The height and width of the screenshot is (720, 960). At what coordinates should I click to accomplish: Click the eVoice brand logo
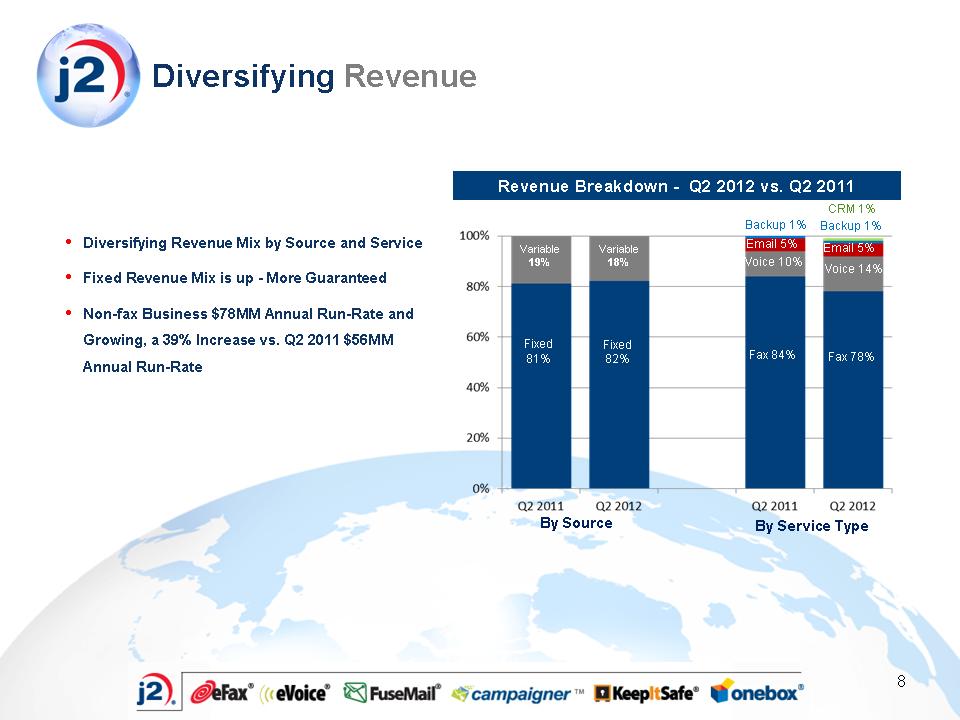(x=295, y=693)
